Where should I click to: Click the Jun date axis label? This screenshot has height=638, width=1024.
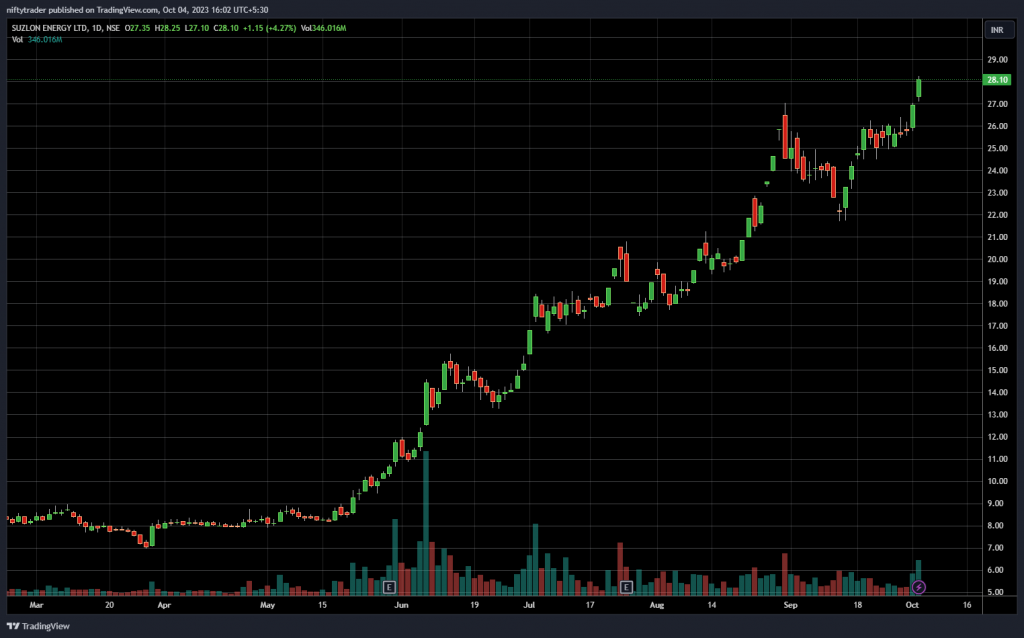[x=401, y=605]
